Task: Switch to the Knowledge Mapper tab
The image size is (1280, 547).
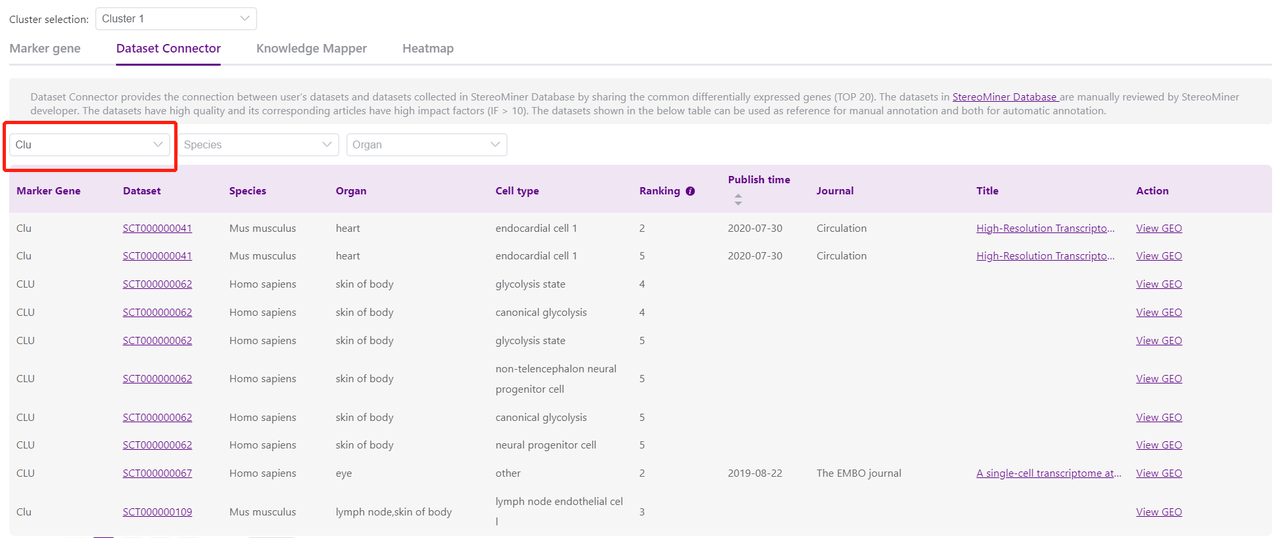Action: pos(311,48)
